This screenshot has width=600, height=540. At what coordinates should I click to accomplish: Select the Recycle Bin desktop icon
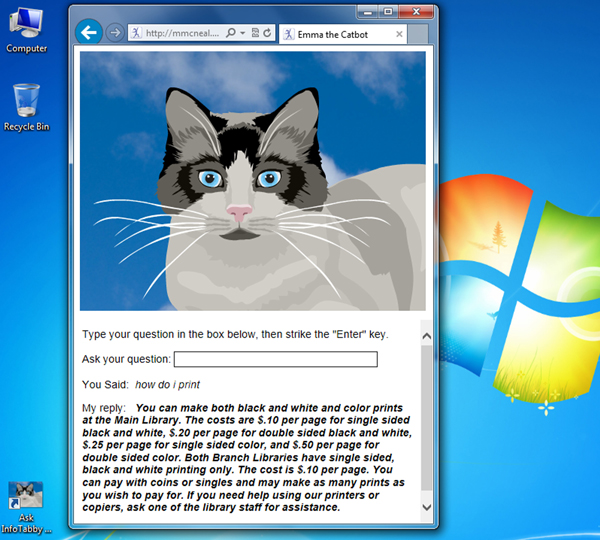point(26,106)
